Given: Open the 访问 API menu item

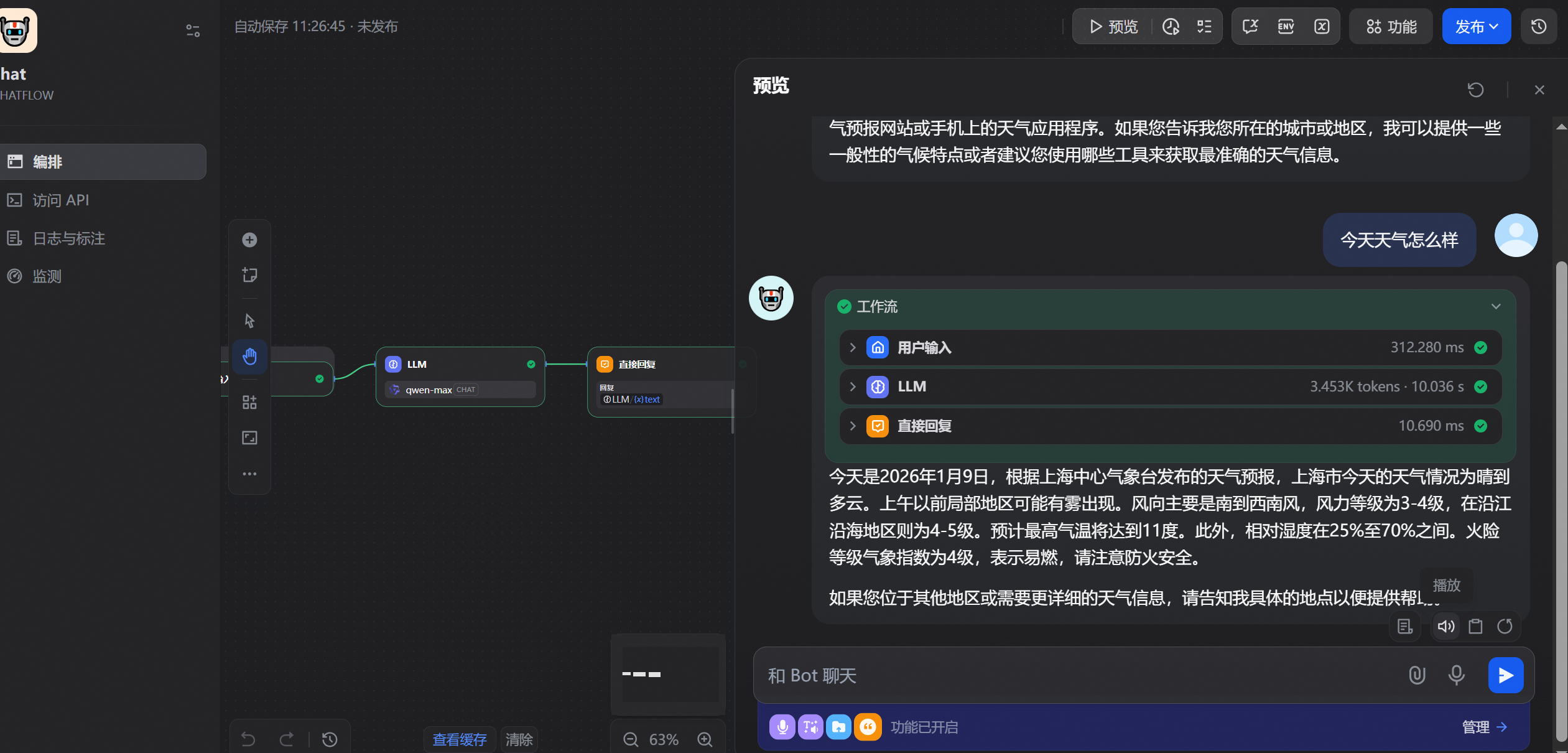Looking at the screenshot, I should coord(60,200).
